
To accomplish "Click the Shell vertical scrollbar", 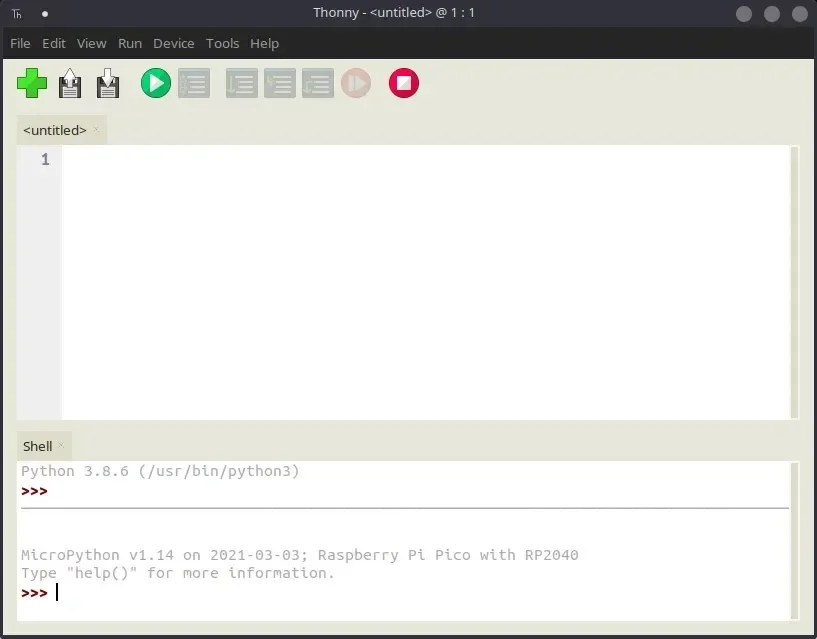I will coord(794,540).
